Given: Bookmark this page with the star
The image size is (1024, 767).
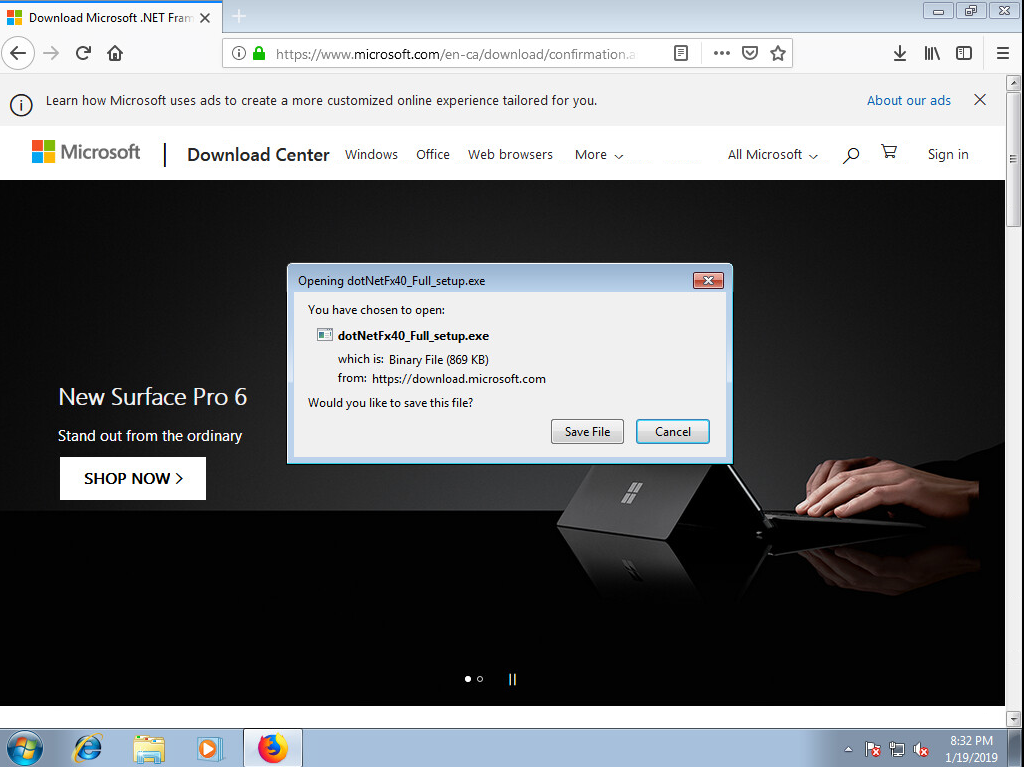Looking at the screenshot, I should click(x=778, y=54).
